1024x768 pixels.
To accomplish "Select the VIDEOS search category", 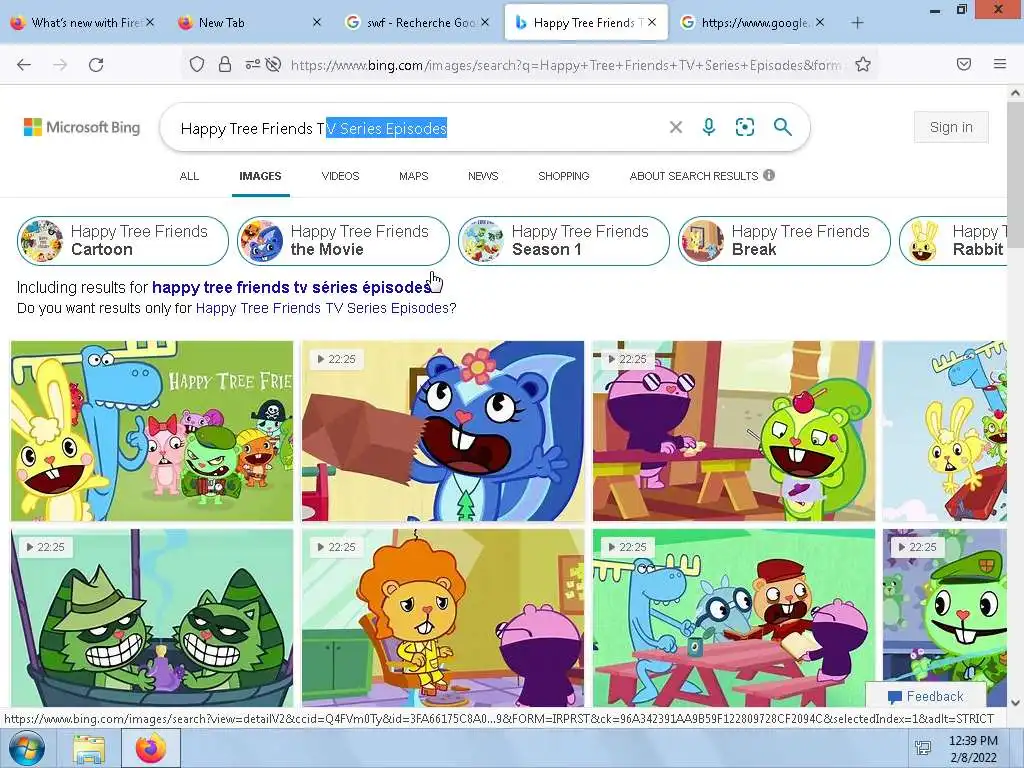I will 340,176.
